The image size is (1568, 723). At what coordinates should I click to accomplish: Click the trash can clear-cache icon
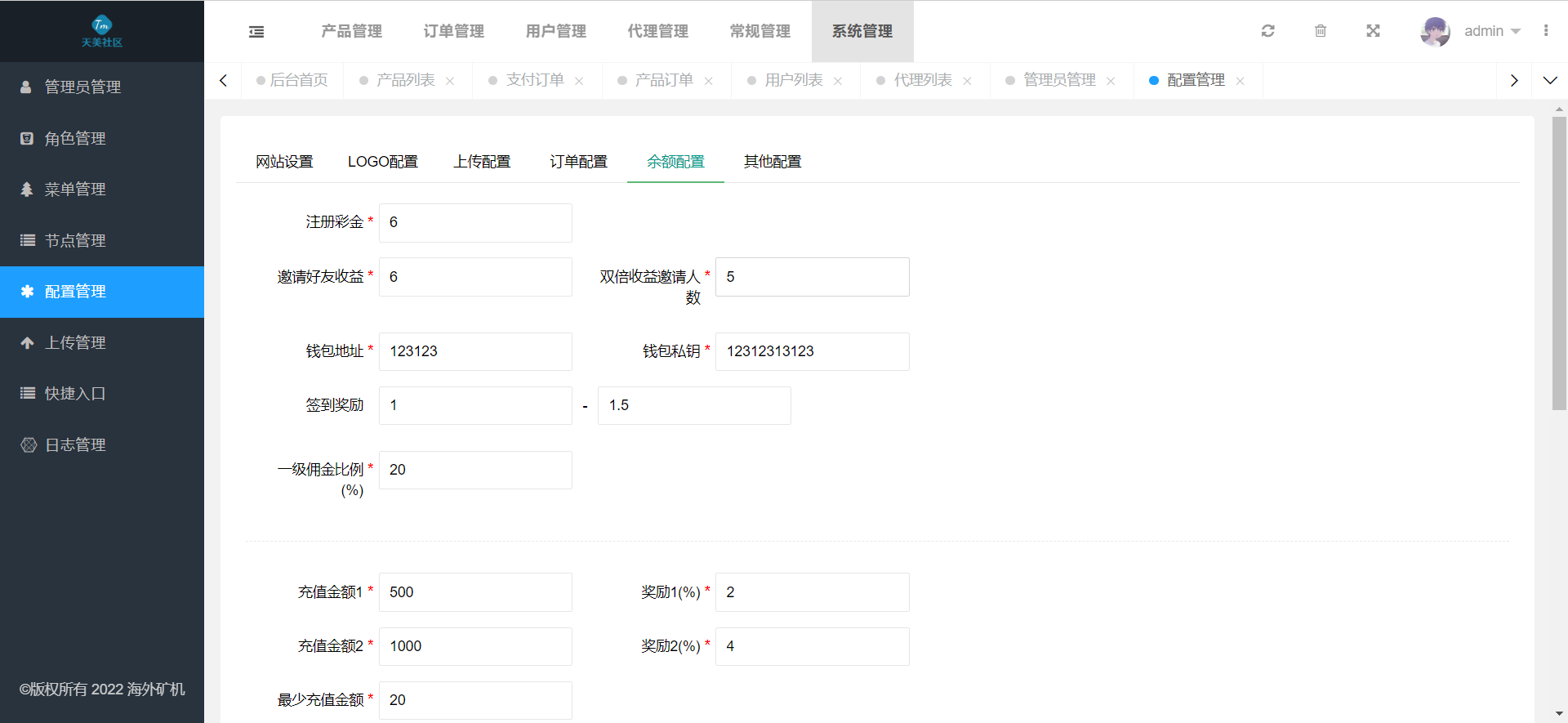1321,31
